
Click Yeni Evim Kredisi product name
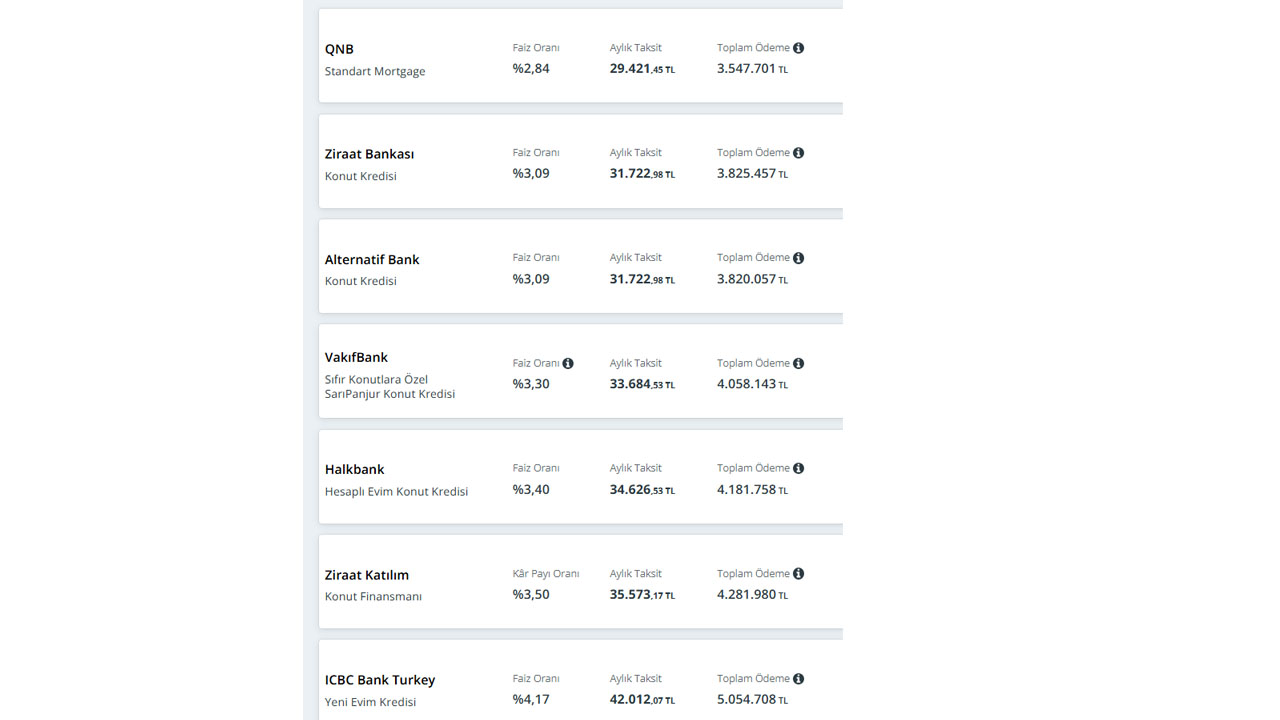[370, 702]
